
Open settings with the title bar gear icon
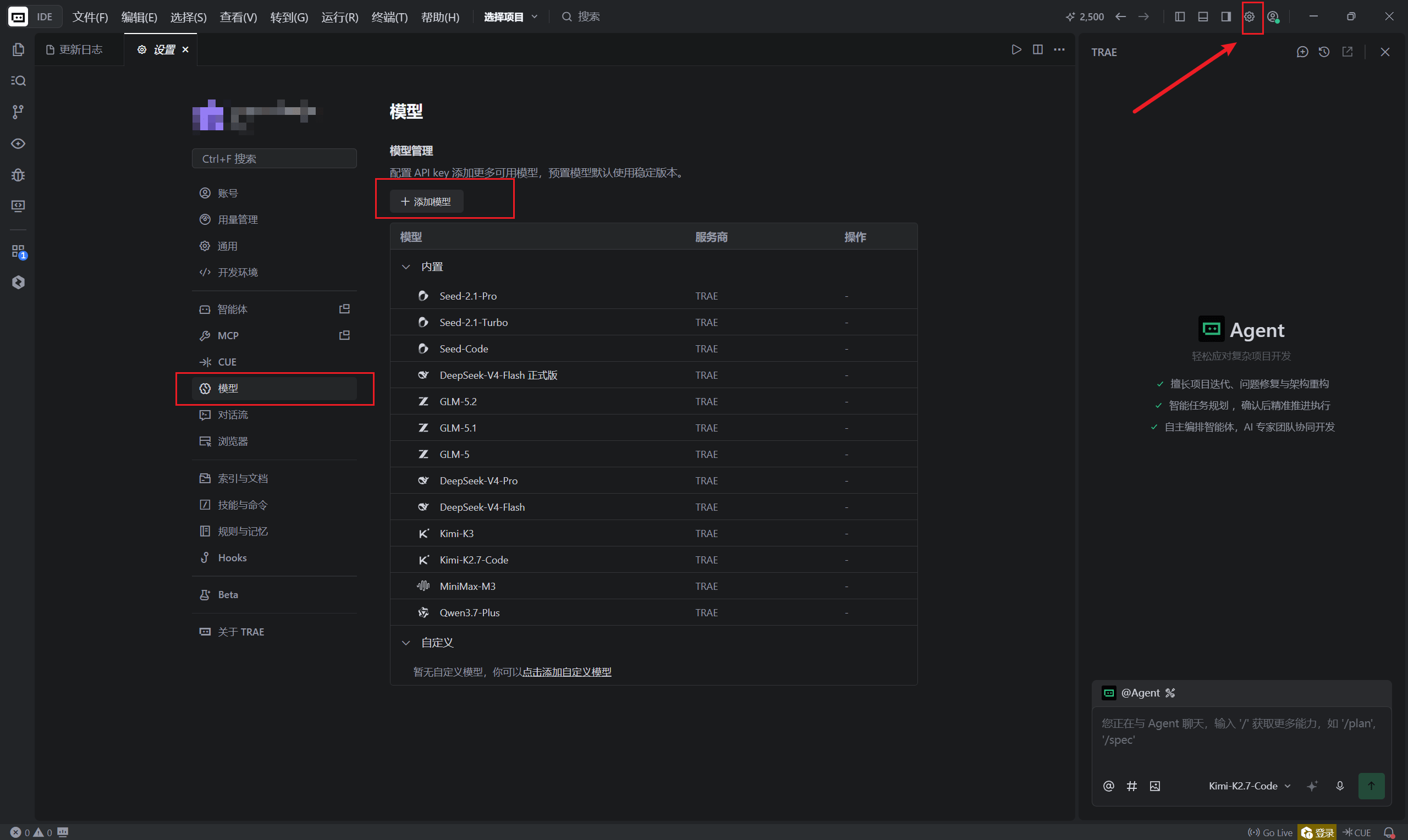(1250, 16)
